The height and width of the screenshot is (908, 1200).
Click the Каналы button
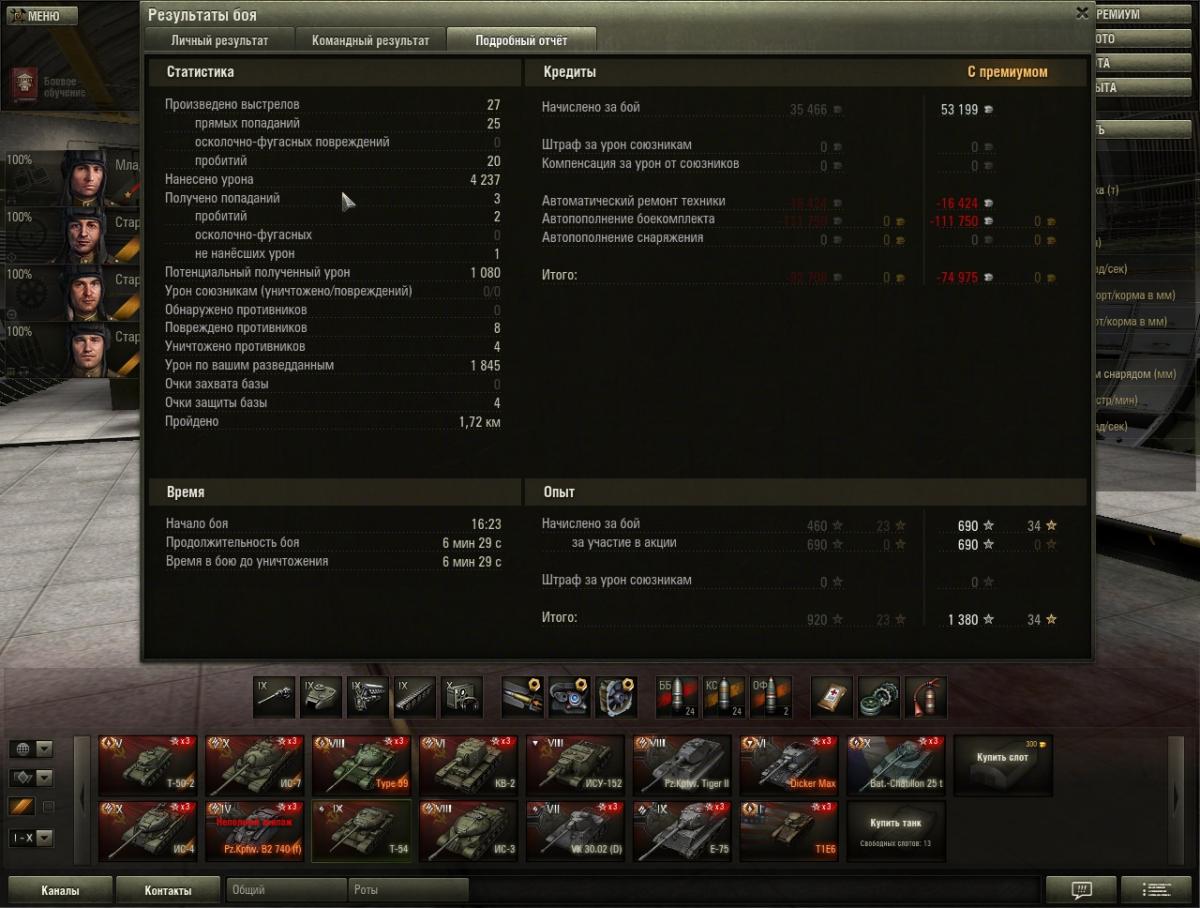click(x=60, y=889)
